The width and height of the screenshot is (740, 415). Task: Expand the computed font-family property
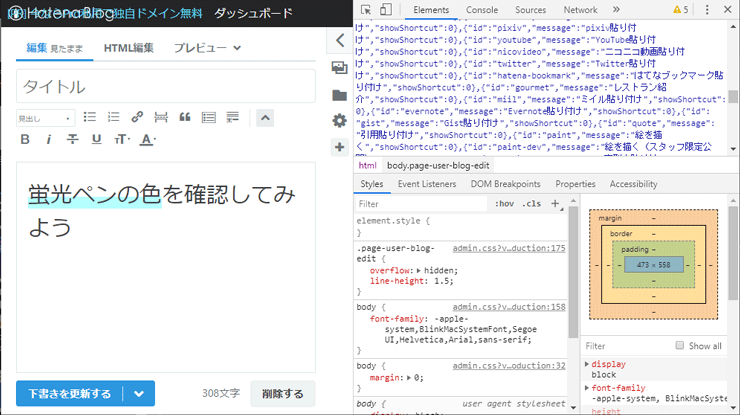point(587,388)
